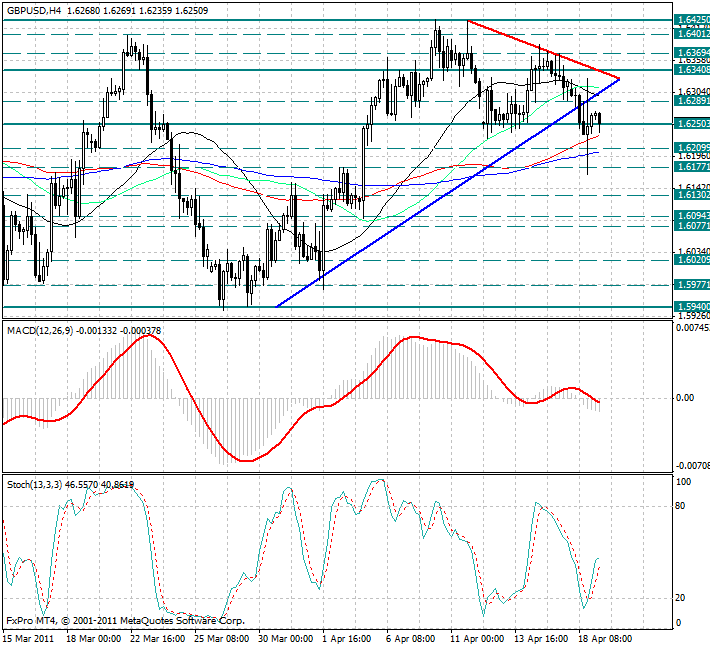Click the 1.5977 price level label
The width and height of the screenshot is (710, 646).
point(692,285)
